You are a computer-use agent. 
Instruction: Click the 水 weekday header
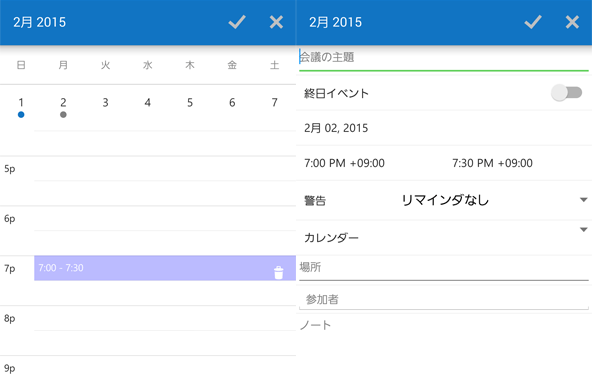tap(148, 65)
